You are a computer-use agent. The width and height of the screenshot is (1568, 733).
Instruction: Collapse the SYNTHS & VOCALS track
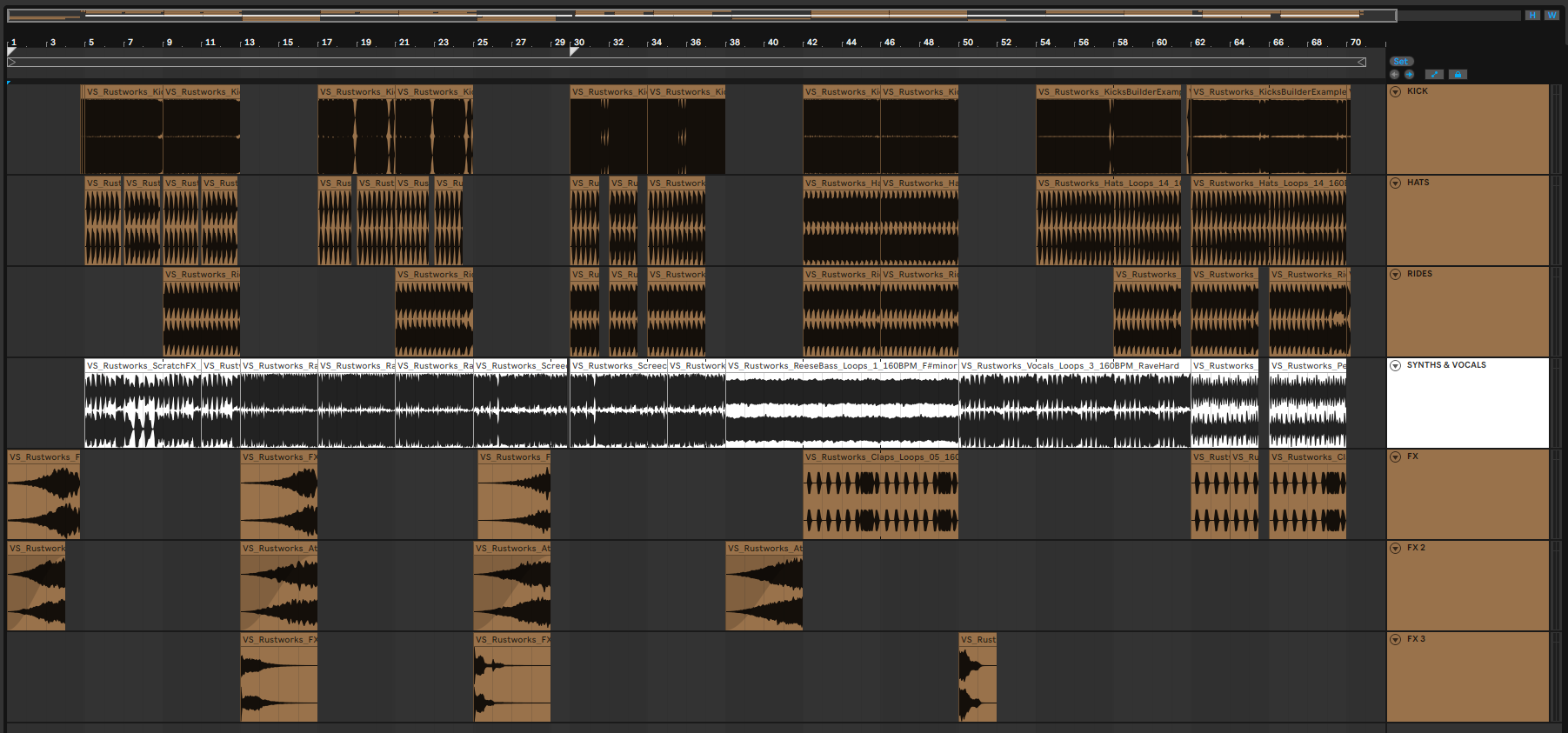1396,365
